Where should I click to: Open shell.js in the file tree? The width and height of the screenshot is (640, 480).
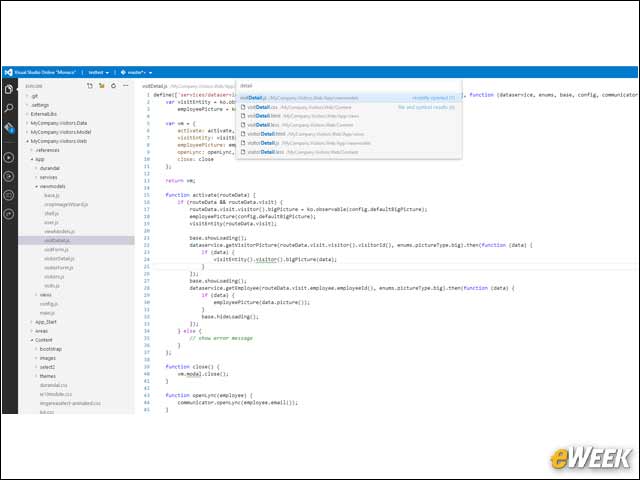[51, 213]
